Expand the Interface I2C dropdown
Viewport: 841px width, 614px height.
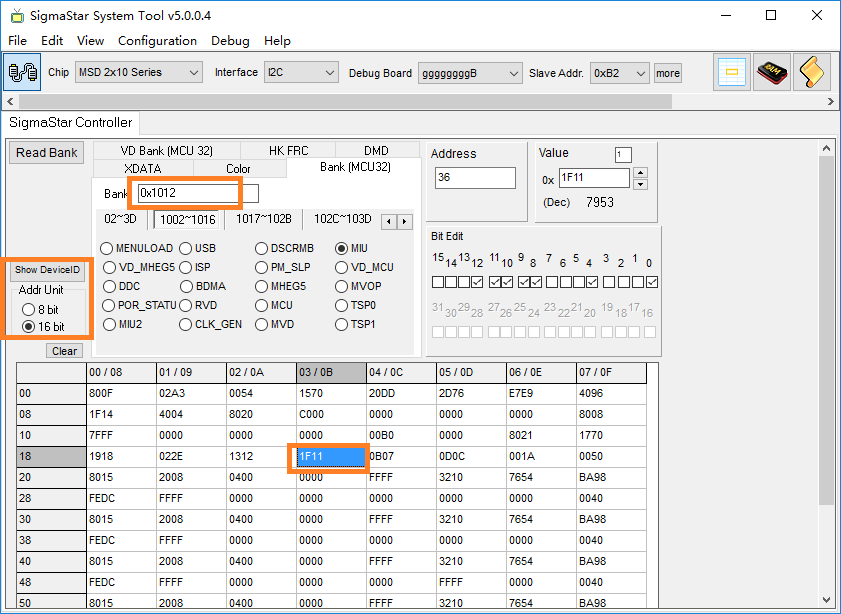[301, 73]
